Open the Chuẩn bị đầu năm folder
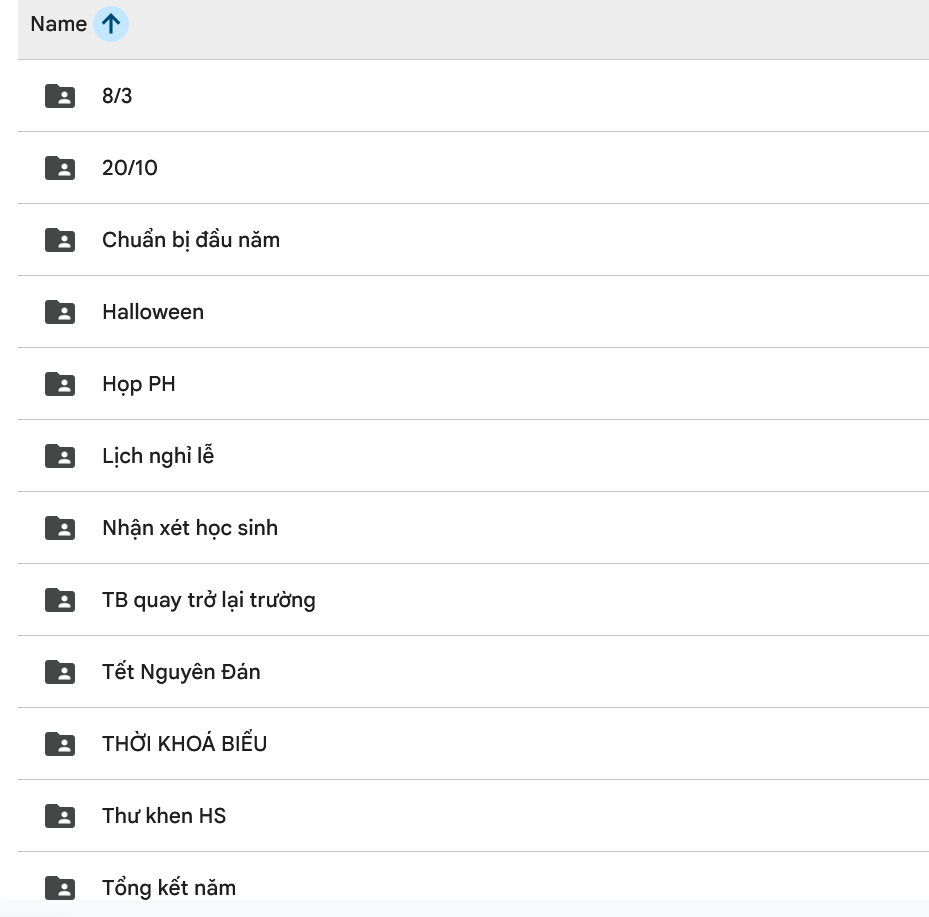This screenshot has width=929, height=917. [x=190, y=240]
